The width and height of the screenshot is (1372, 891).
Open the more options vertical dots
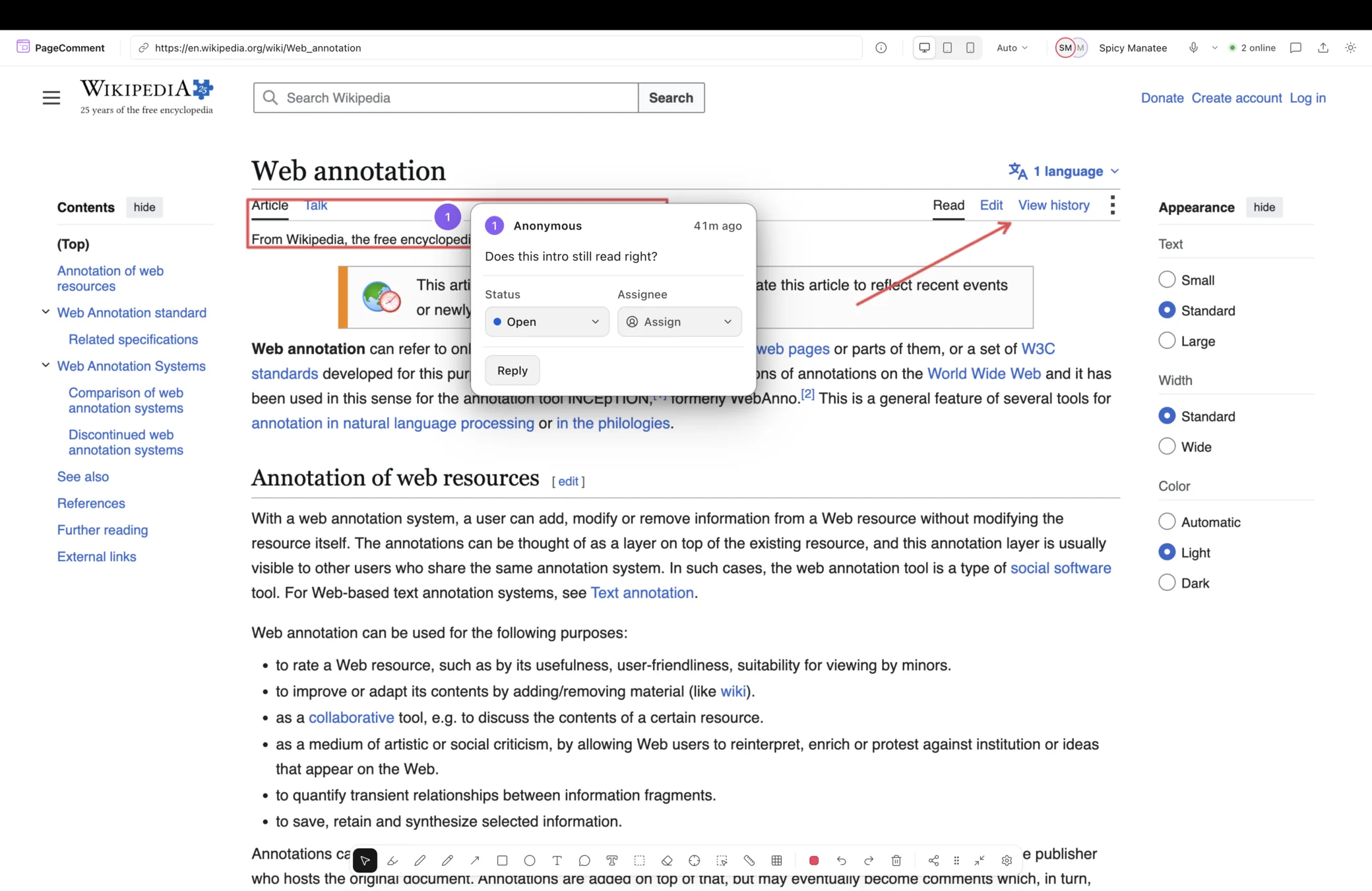point(1113,205)
